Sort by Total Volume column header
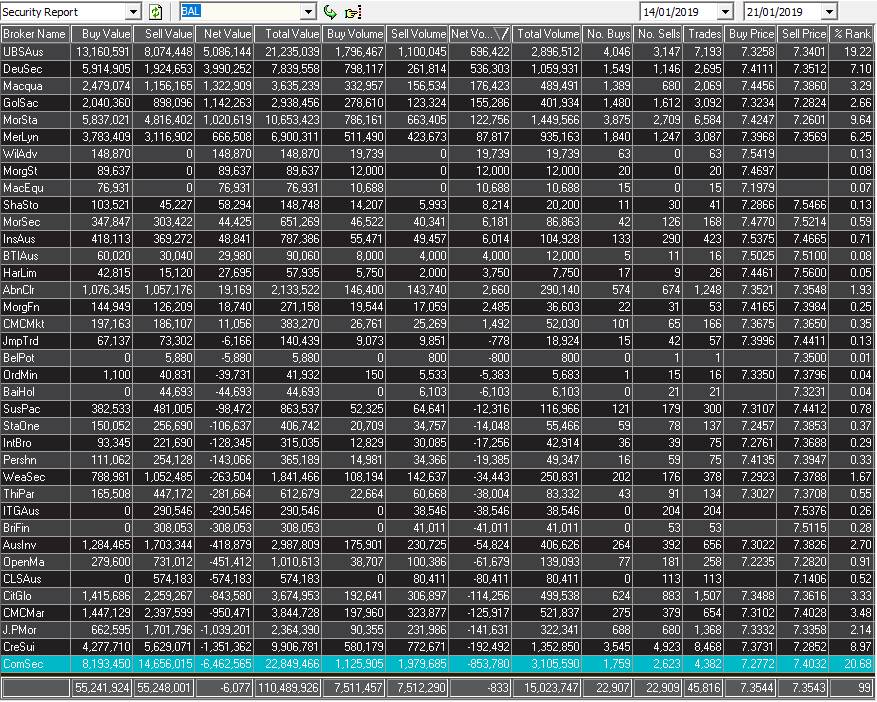The image size is (877, 702). [x=546, y=34]
